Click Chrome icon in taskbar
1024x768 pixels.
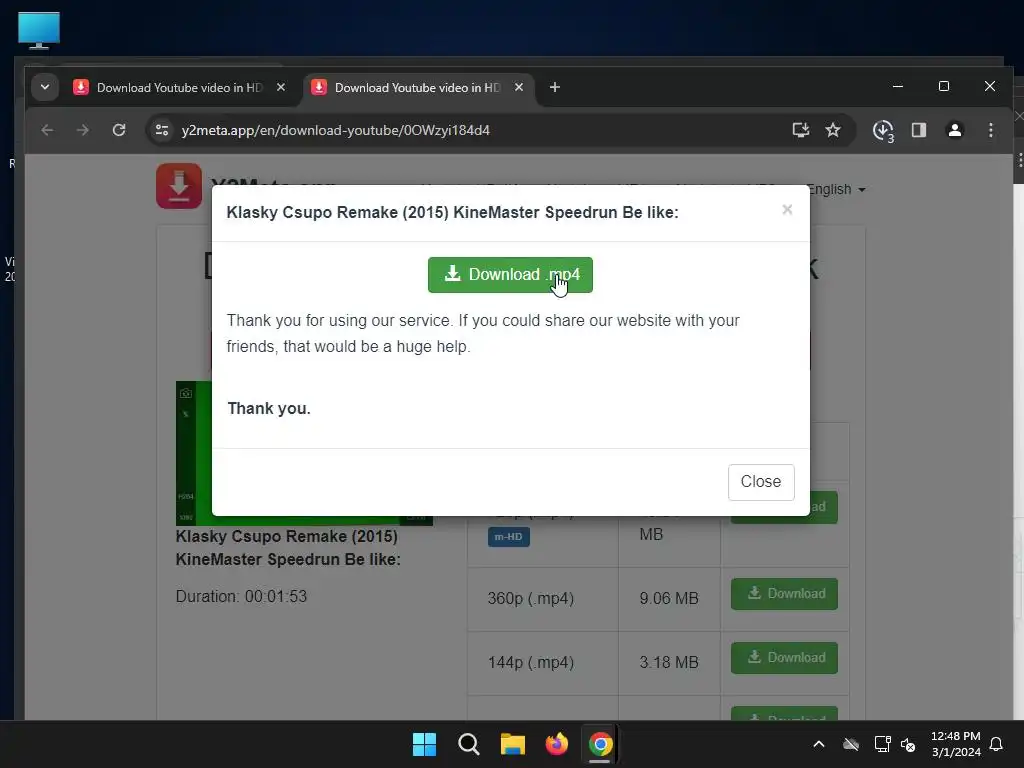click(x=600, y=744)
